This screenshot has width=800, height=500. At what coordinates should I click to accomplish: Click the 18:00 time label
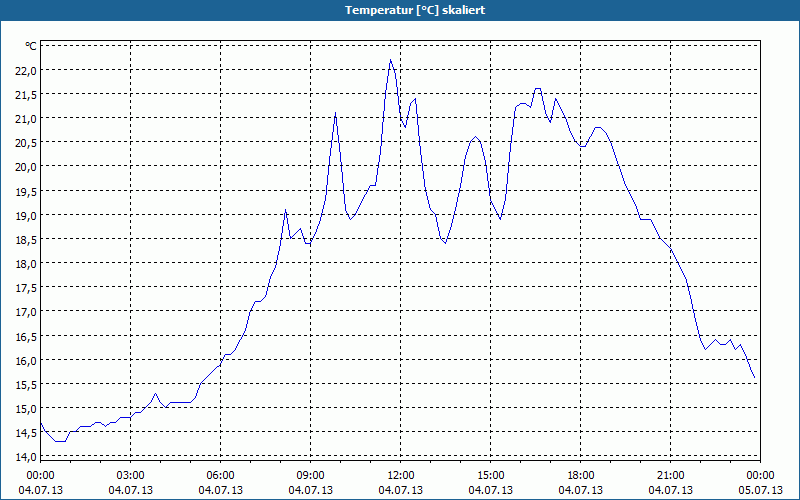581,476
